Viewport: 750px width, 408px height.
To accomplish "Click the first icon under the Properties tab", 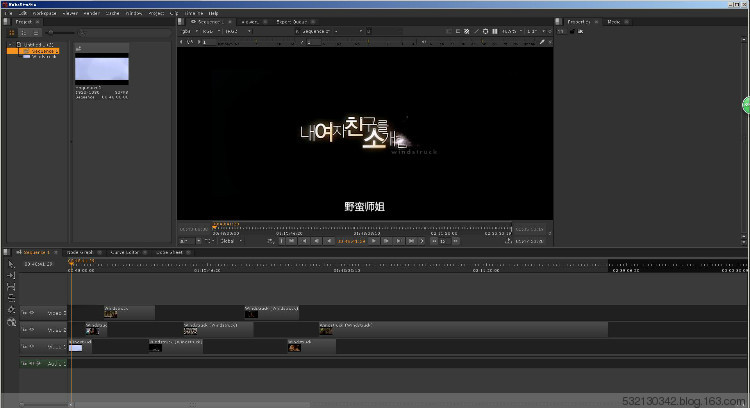I will pyautogui.click(x=561, y=31).
